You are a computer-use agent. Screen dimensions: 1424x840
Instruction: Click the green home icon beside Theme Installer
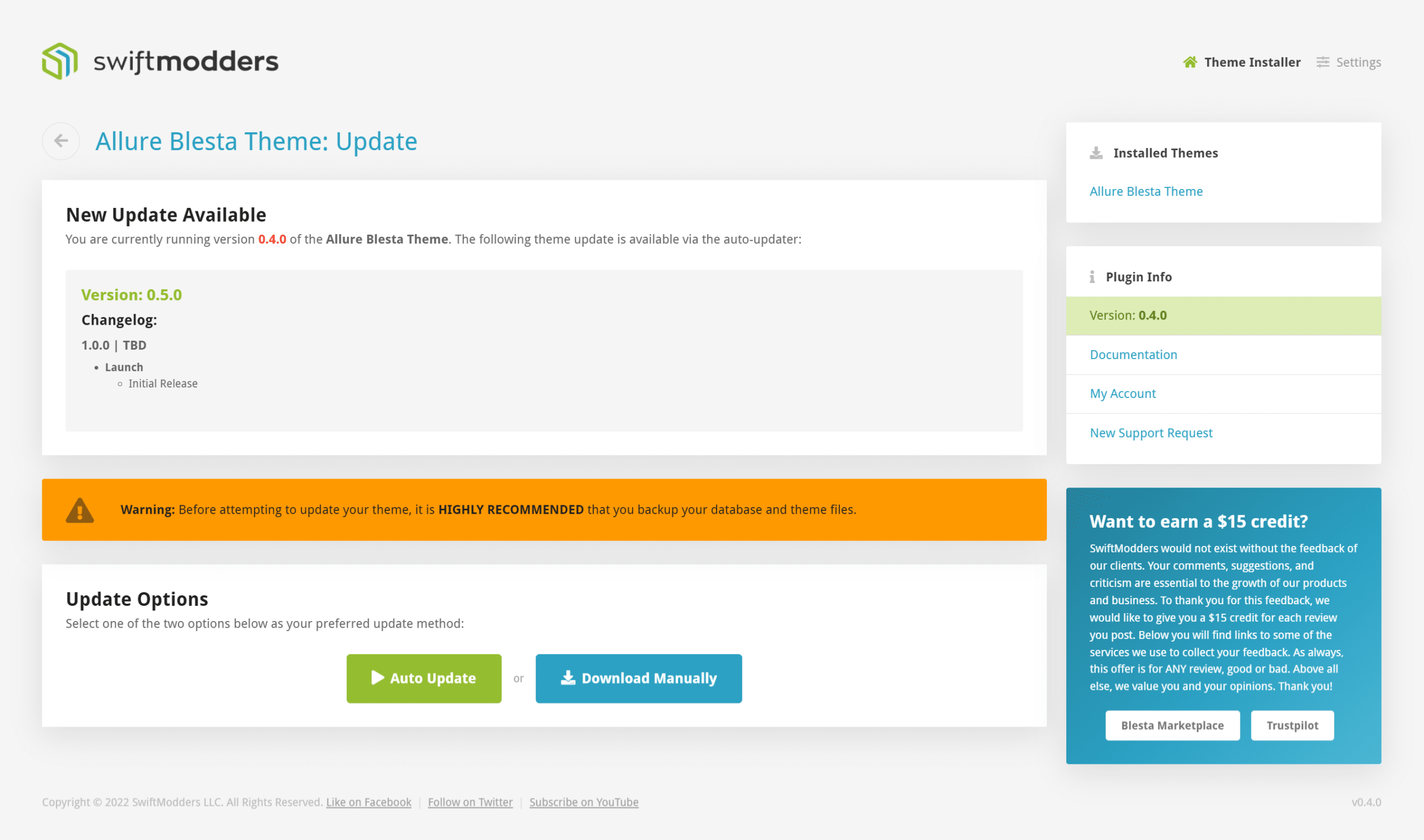(x=1190, y=62)
